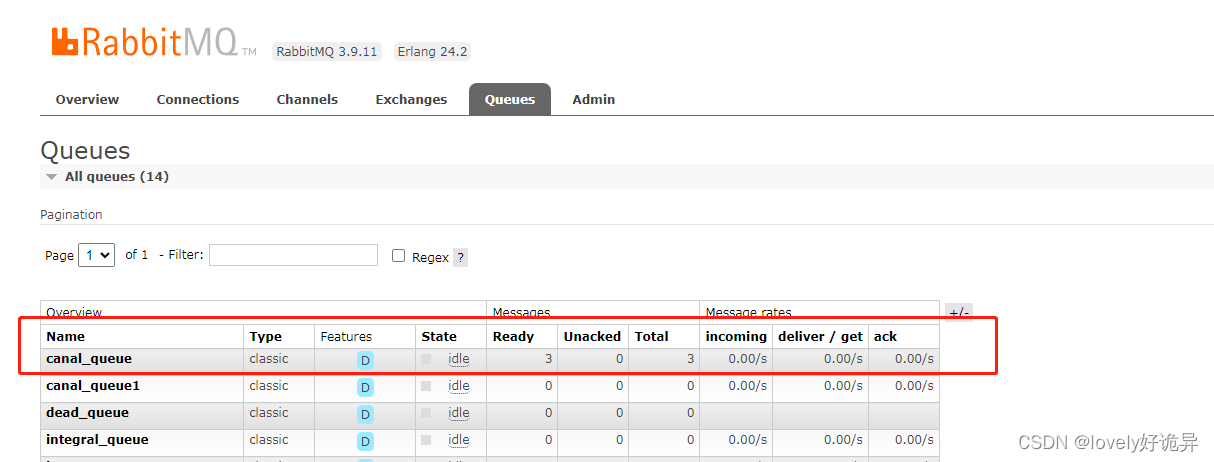This screenshot has height=462, width=1214.
Task: Click the idle state of canal_queue
Action: click(x=459, y=358)
